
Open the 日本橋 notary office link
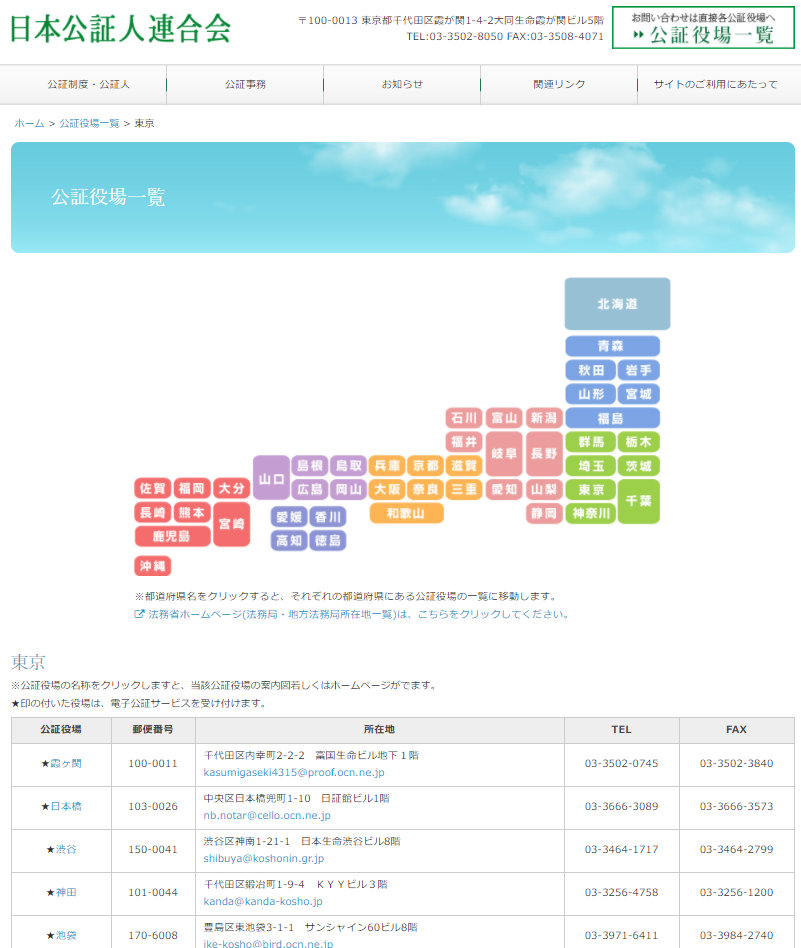pyautogui.click(x=65, y=807)
